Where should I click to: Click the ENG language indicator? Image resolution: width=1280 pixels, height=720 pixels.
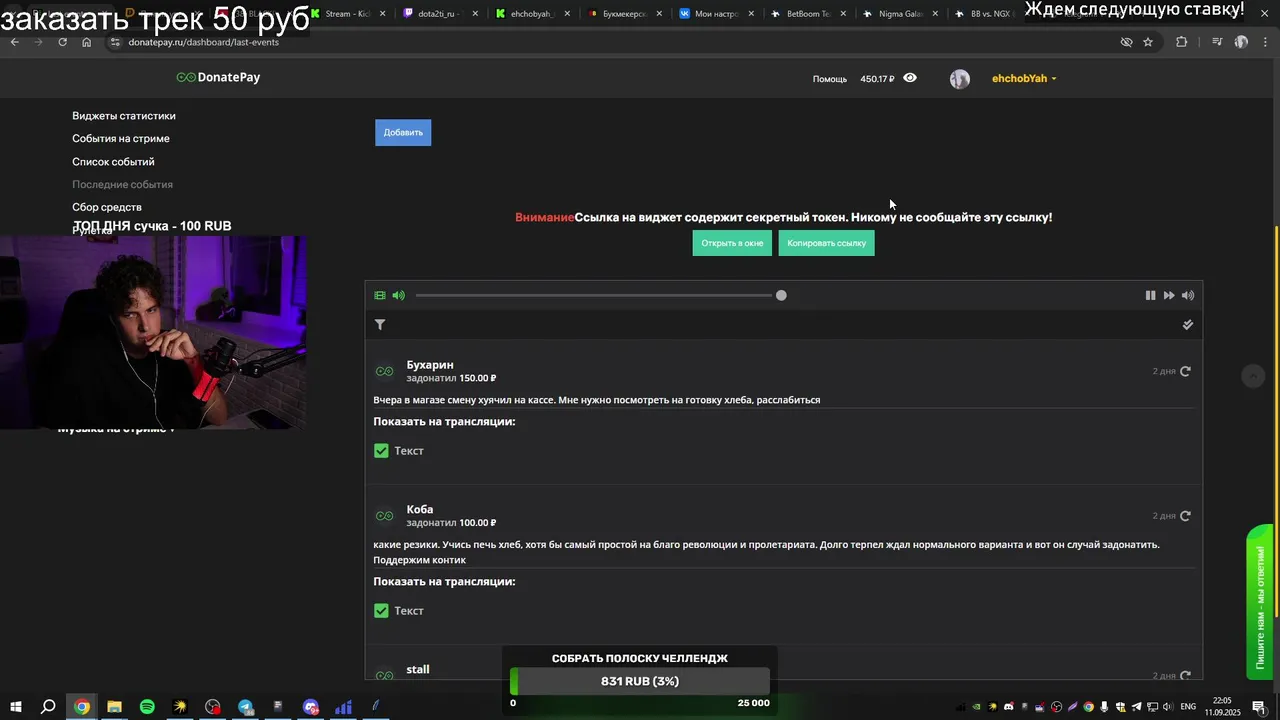pyautogui.click(x=1188, y=707)
